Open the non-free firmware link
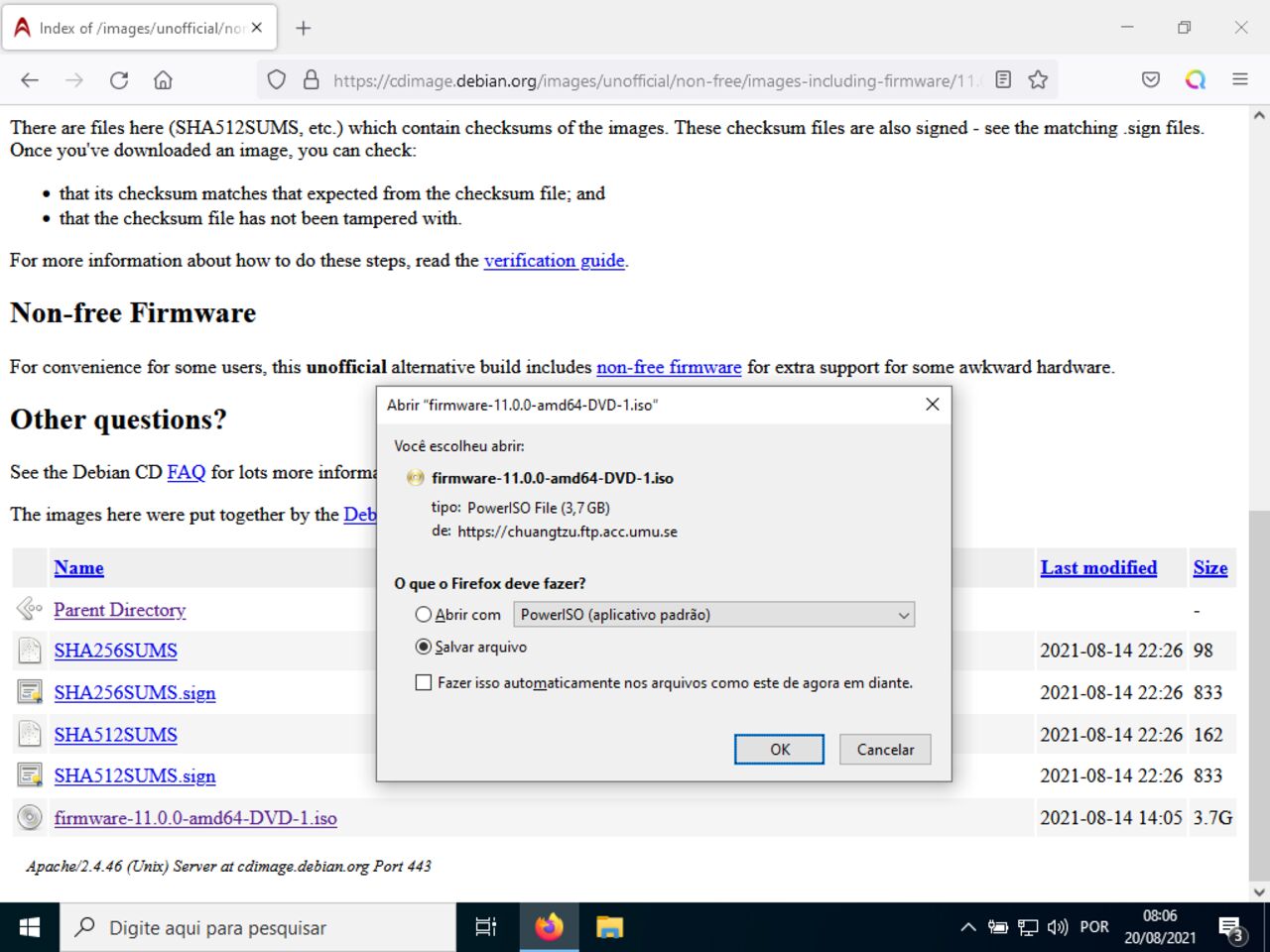This screenshot has height=952, width=1270. (x=669, y=367)
